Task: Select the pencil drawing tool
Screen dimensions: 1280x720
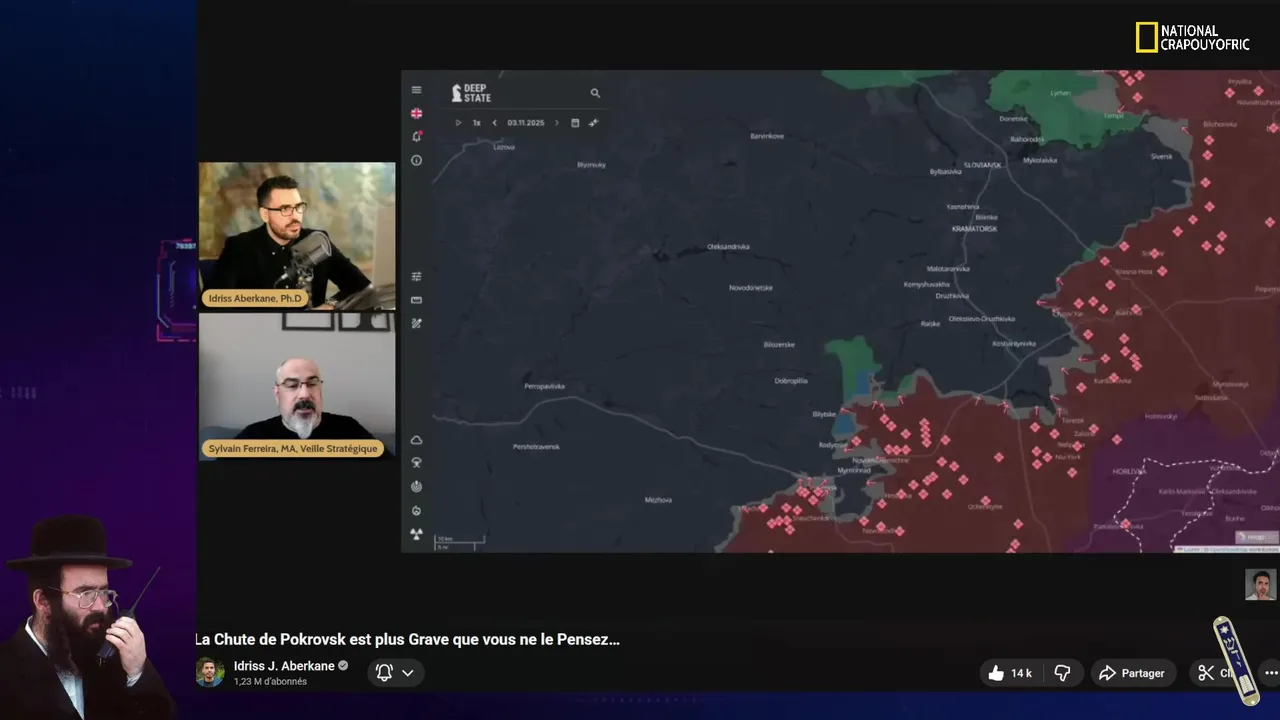Action: pyautogui.click(x=416, y=323)
